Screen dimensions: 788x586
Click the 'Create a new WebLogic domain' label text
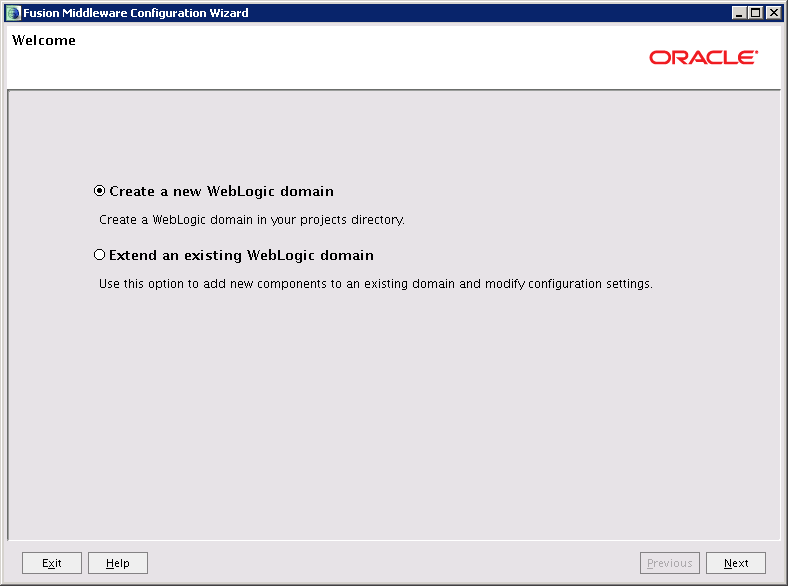point(221,191)
